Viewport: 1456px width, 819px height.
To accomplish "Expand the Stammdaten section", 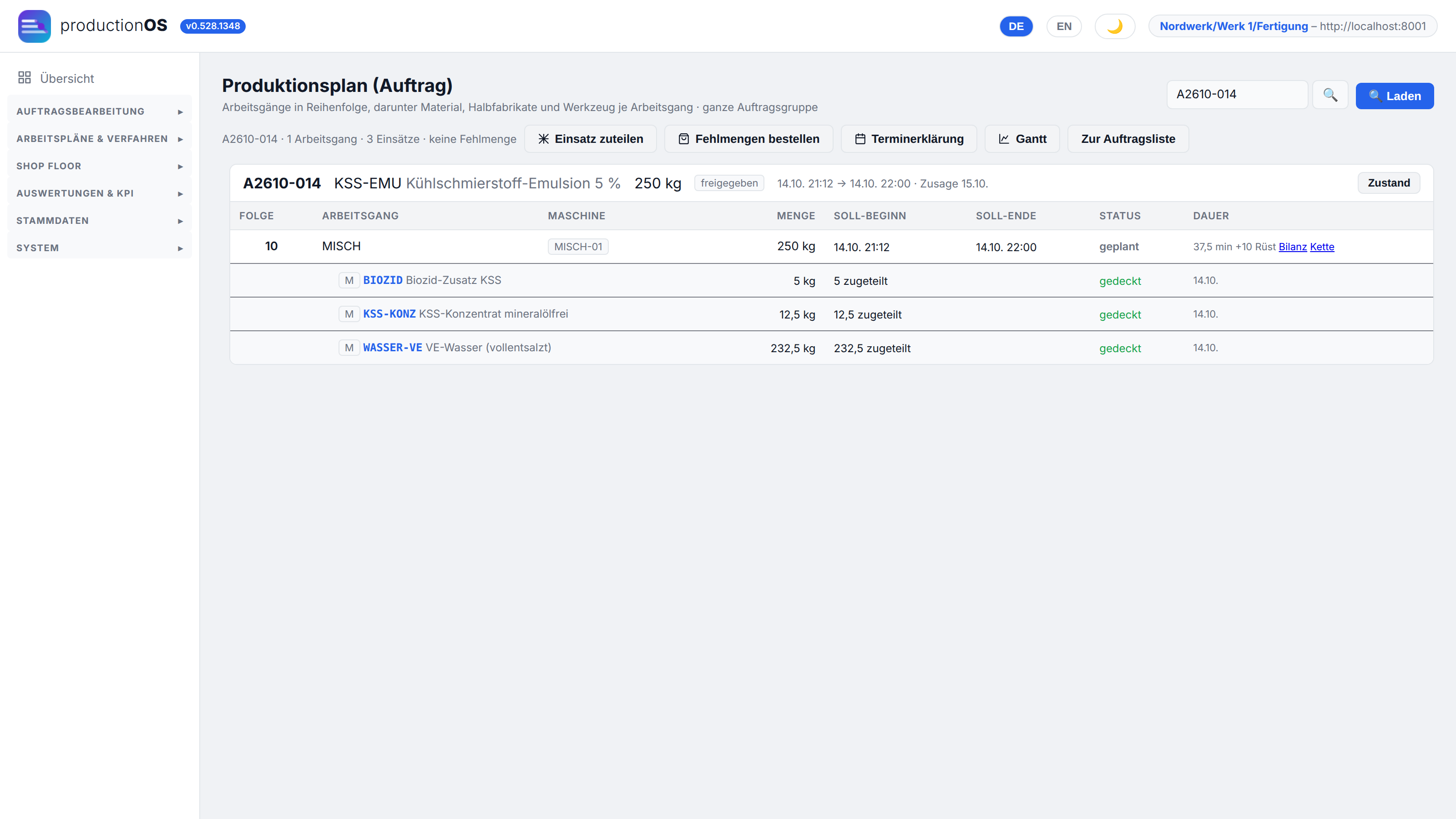I will (x=100, y=220).
